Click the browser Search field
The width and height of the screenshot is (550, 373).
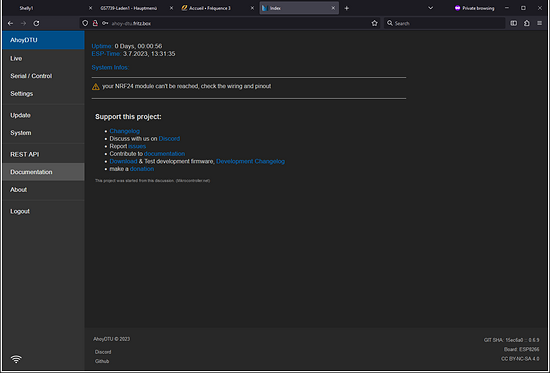point(444,23)
